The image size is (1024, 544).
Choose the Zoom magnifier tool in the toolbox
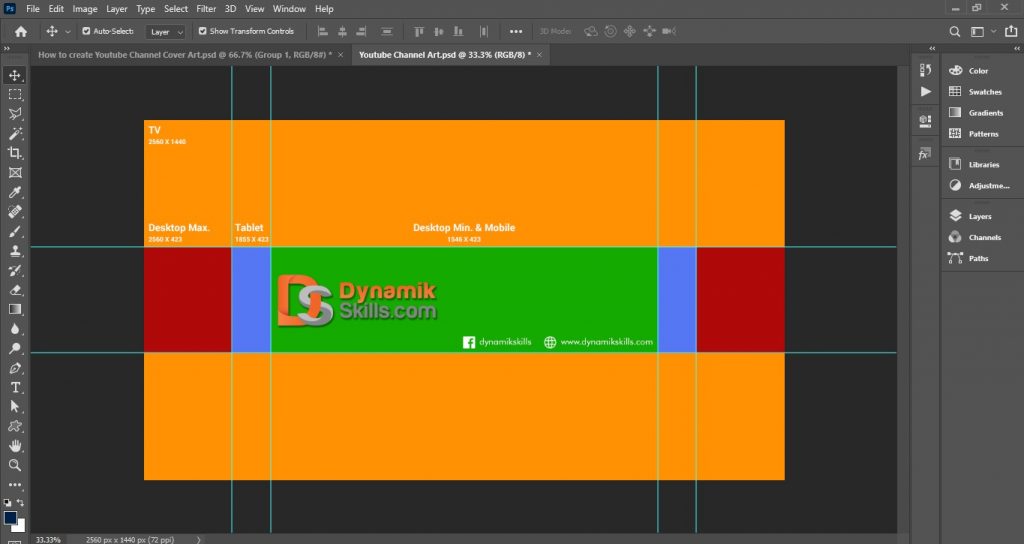click(x=15, y=465)
